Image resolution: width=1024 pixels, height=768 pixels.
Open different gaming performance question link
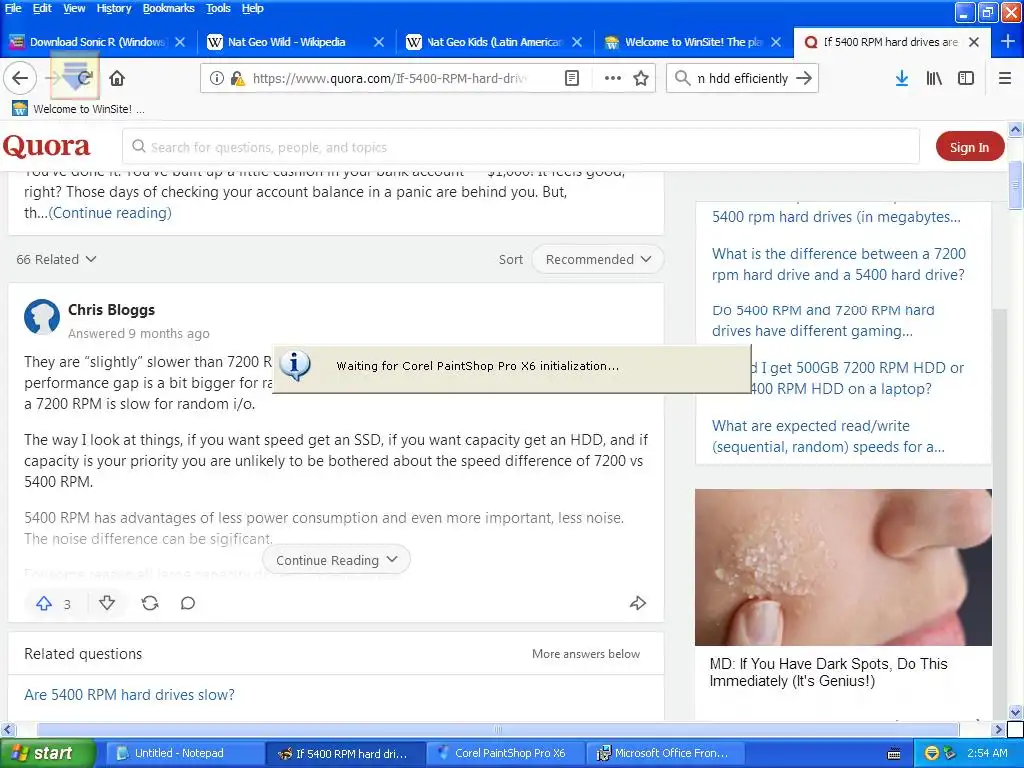[x=823, y=321]
